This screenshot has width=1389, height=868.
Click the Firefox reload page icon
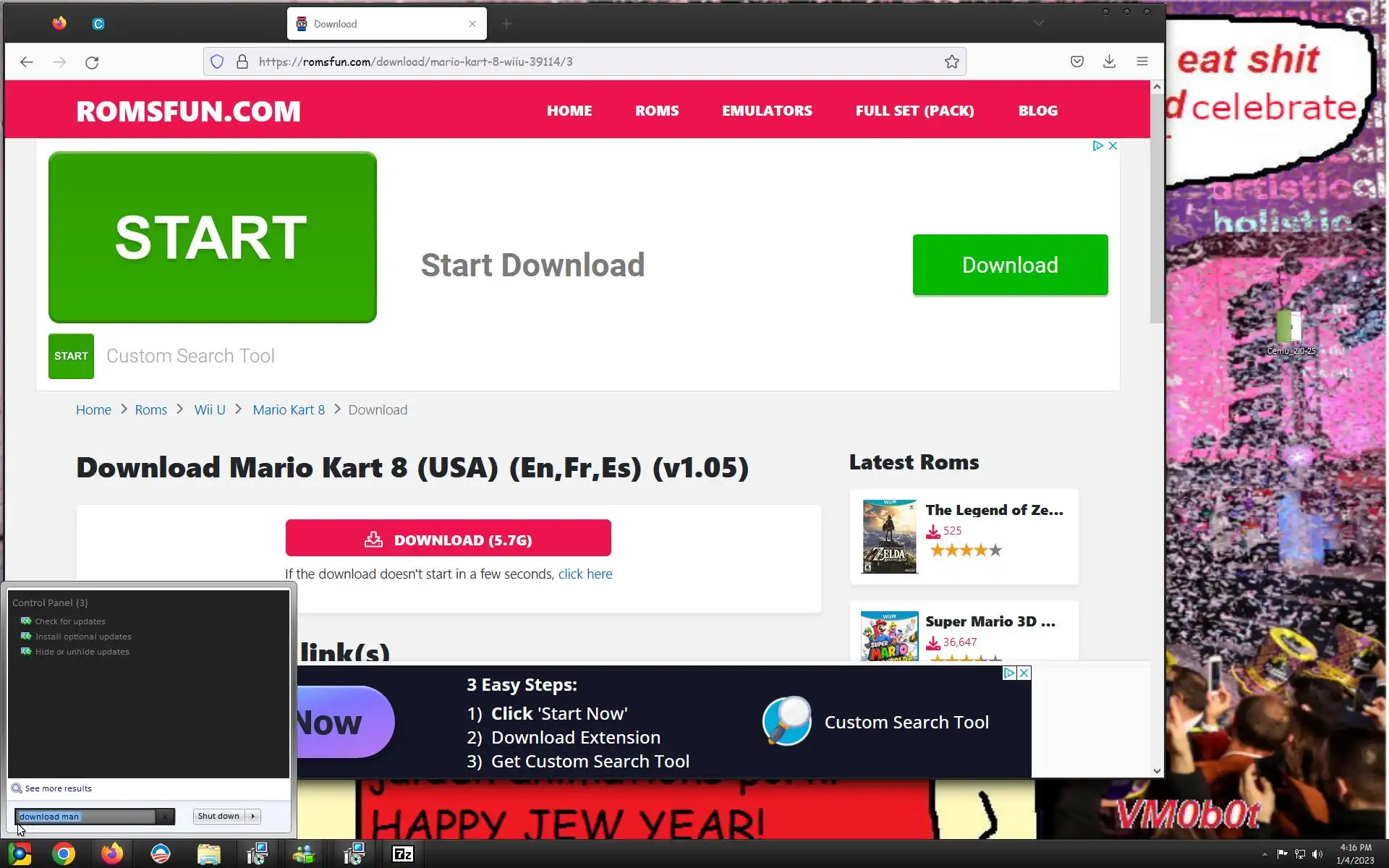click(x=92, y=62)
